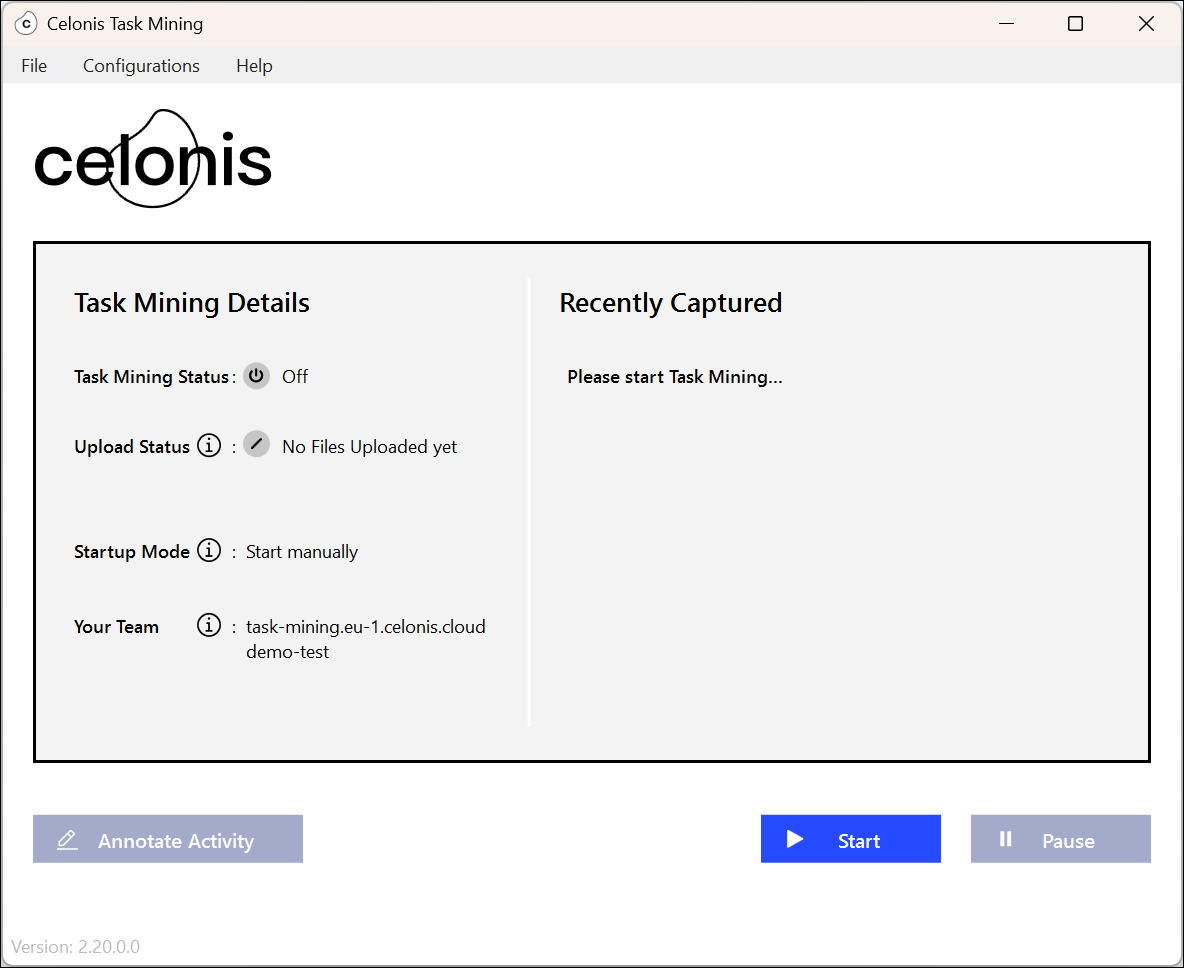Screen dimensions: 1184x968
Task: Click the info icon next to Your Team
Action: coord(208,626)
